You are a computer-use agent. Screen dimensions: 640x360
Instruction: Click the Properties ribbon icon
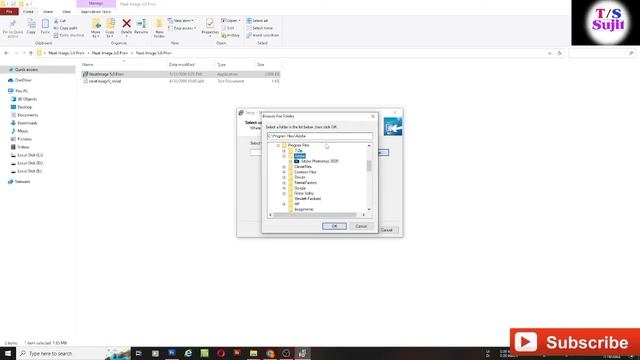(210, 27)
